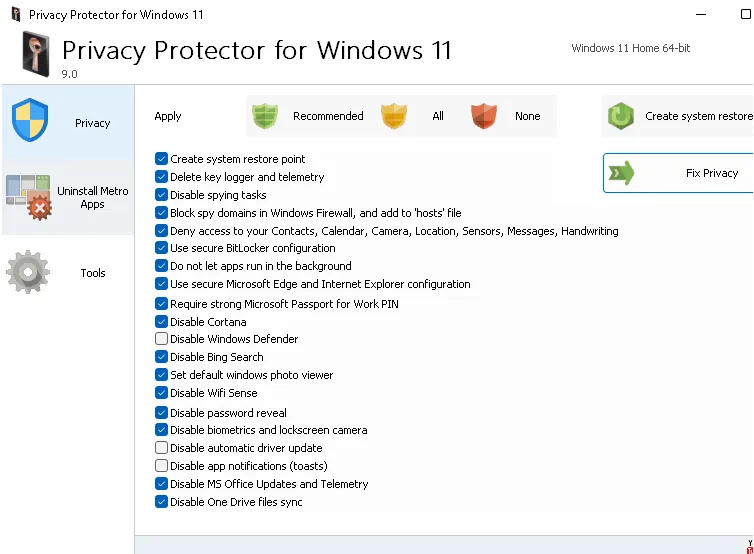Click the Fix Privacy green arrow icon
The height and width of the screenshot is (554, 754).
(x=622, y=174)
